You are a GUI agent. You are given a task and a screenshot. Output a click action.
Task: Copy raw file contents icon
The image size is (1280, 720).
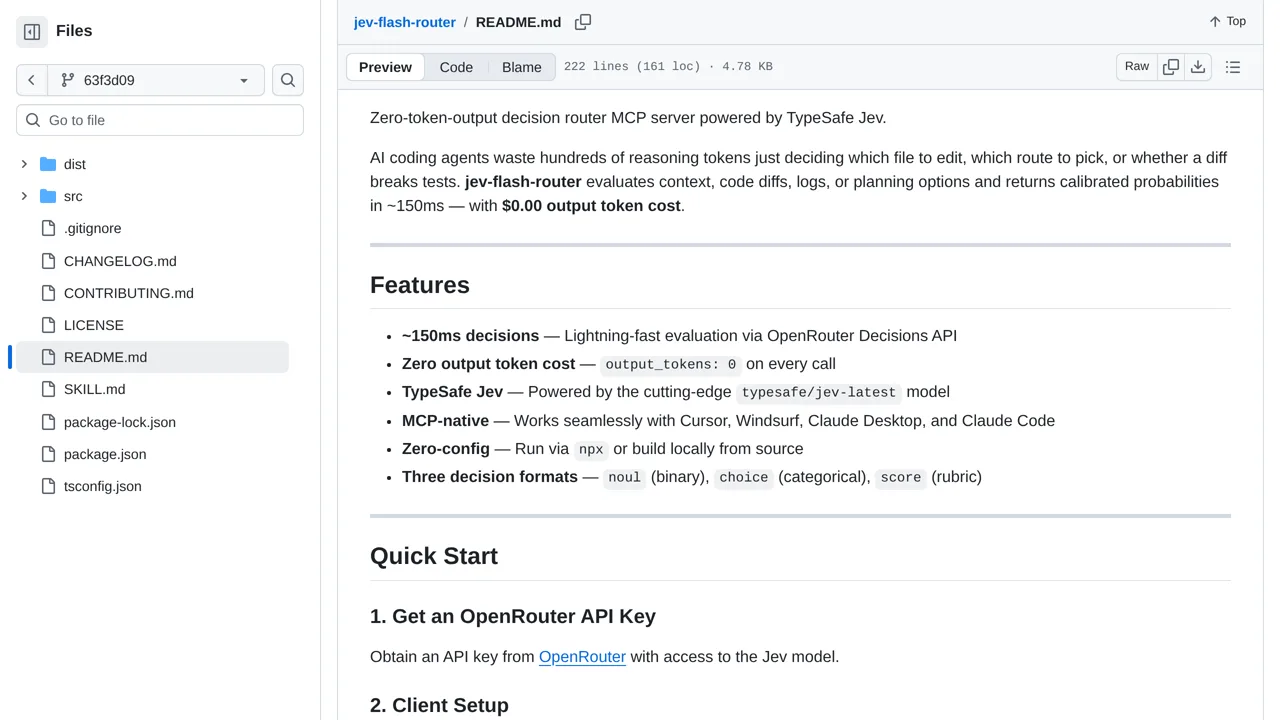(1171, 67)
